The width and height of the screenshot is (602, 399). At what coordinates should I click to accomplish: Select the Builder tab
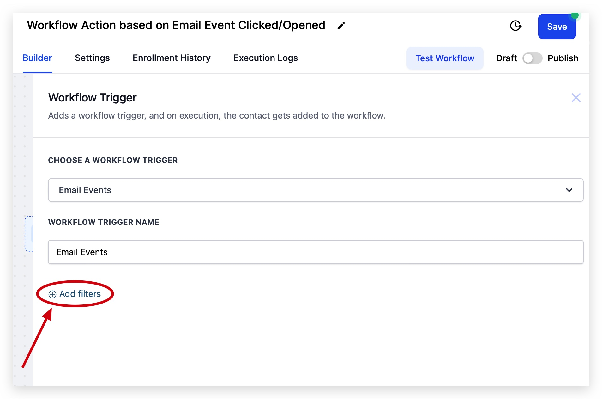[37, 58]
